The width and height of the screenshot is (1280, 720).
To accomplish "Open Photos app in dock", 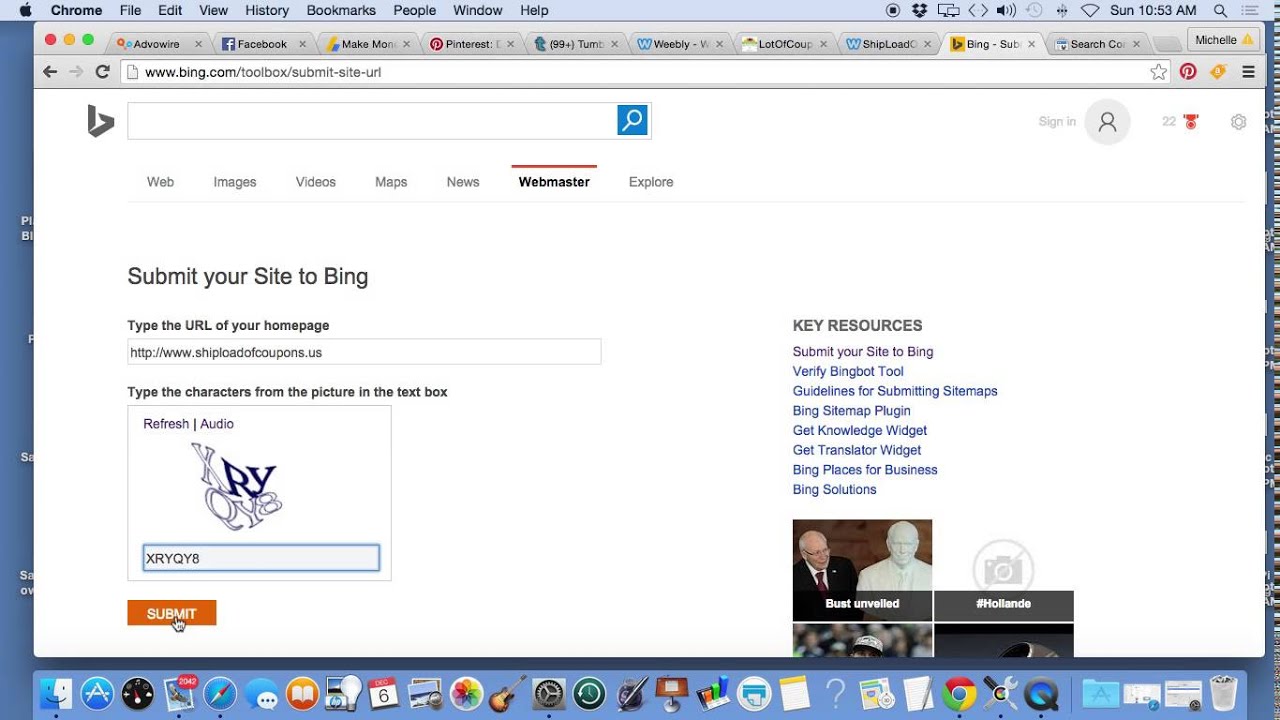I will [466, 693].
